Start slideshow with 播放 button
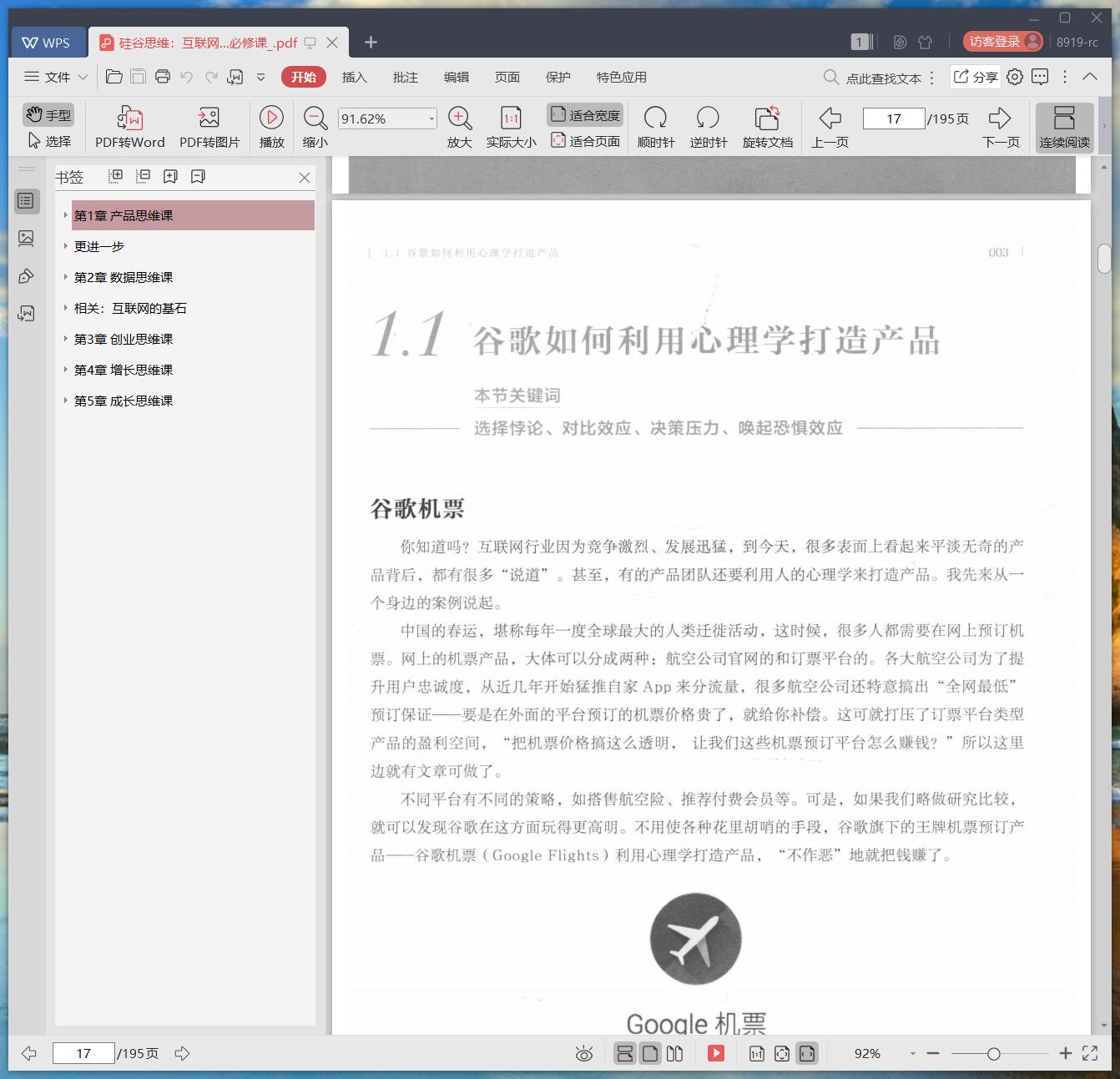1120x1079 pixels. click(271, 127)
